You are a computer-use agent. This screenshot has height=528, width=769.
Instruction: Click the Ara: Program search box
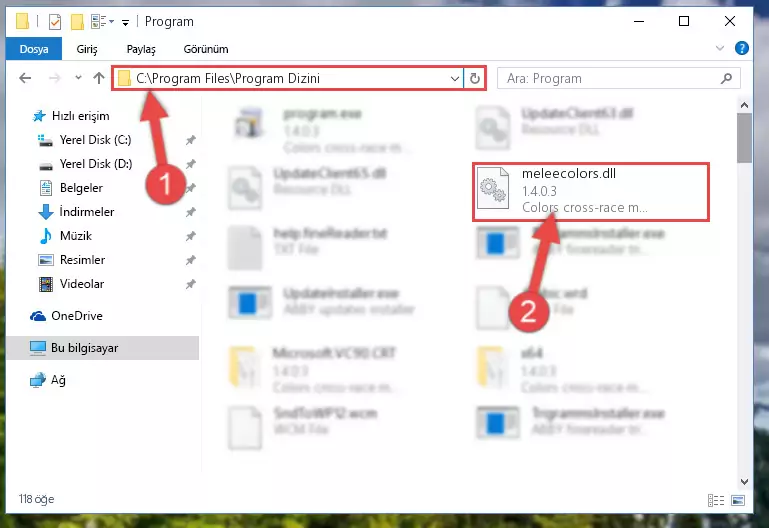coord(618,78)
